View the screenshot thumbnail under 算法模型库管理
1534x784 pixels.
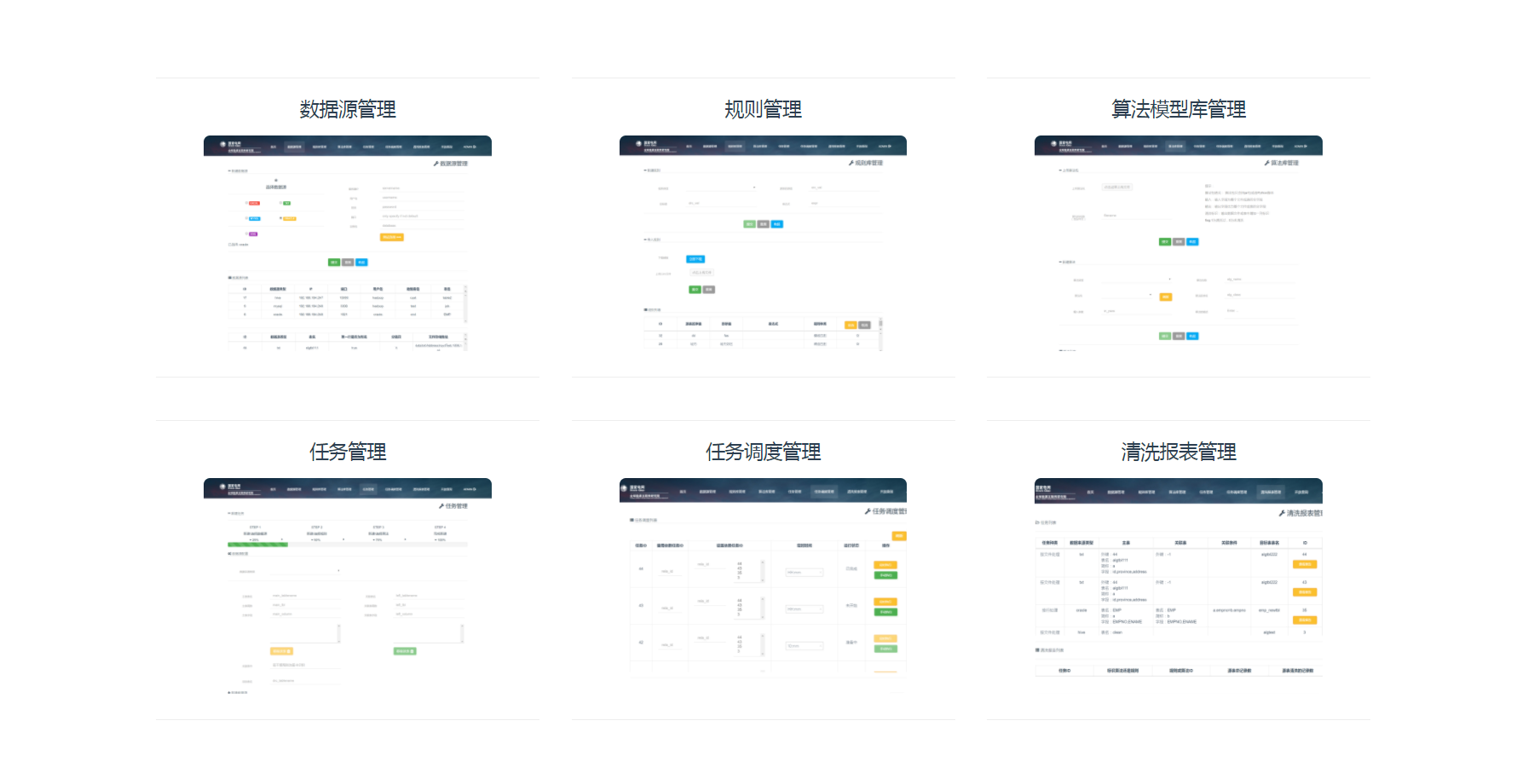[1179, 244]
